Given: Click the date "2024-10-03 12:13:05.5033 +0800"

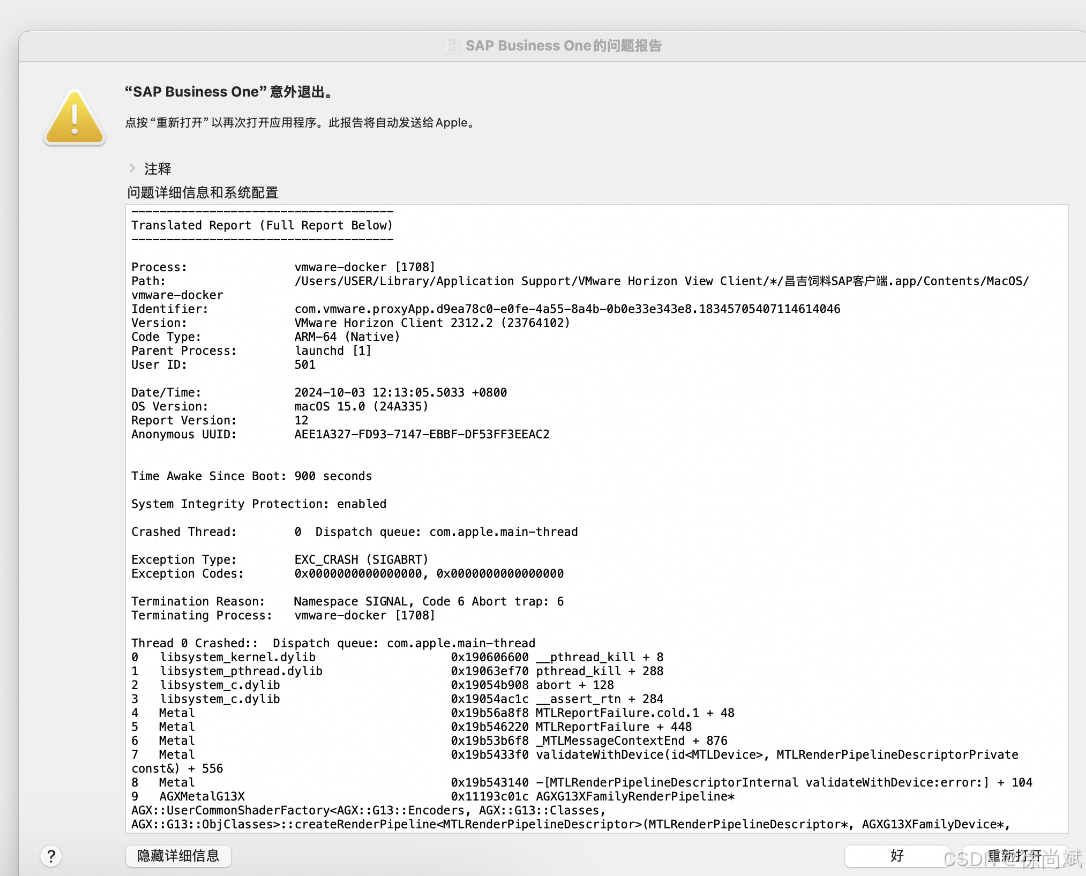Looking at the screenshot, I should [x=400, y=393].
